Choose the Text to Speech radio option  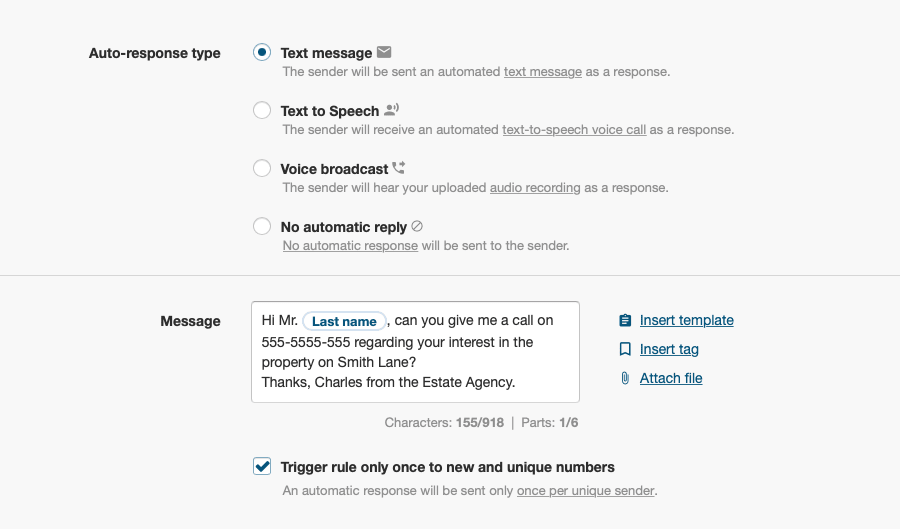262,110
